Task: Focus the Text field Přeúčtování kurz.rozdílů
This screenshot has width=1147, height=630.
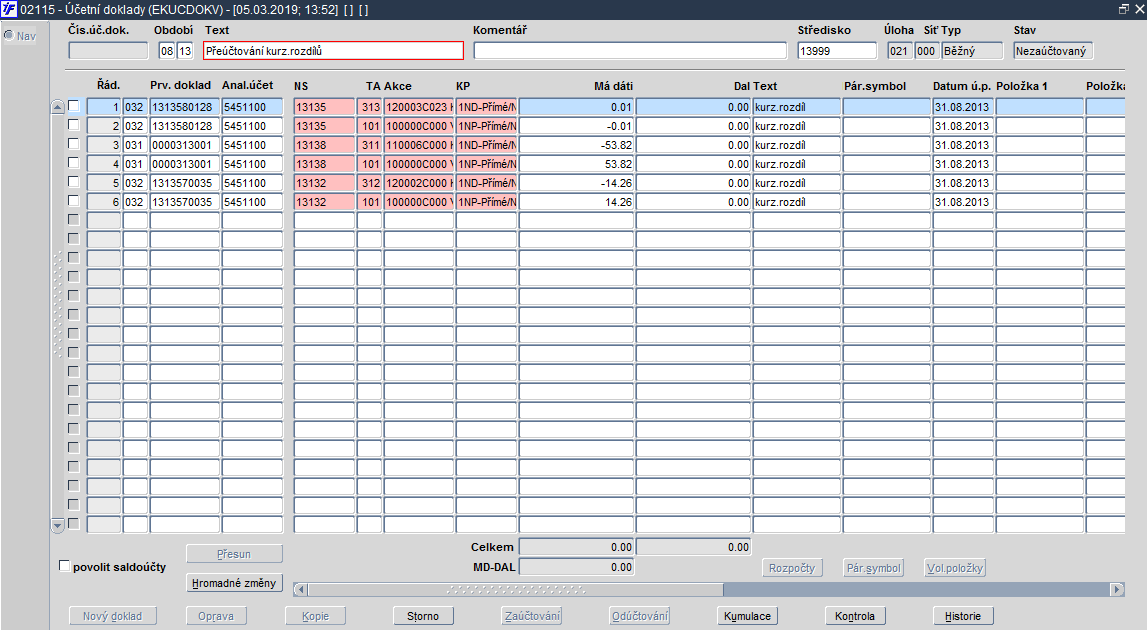Action: [334, 50]
